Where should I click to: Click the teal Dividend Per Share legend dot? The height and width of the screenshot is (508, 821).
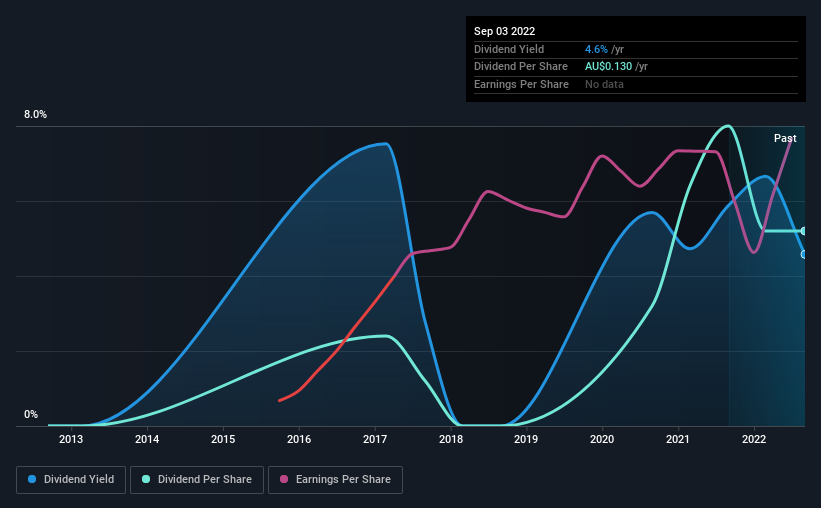(x=146, y=479)
